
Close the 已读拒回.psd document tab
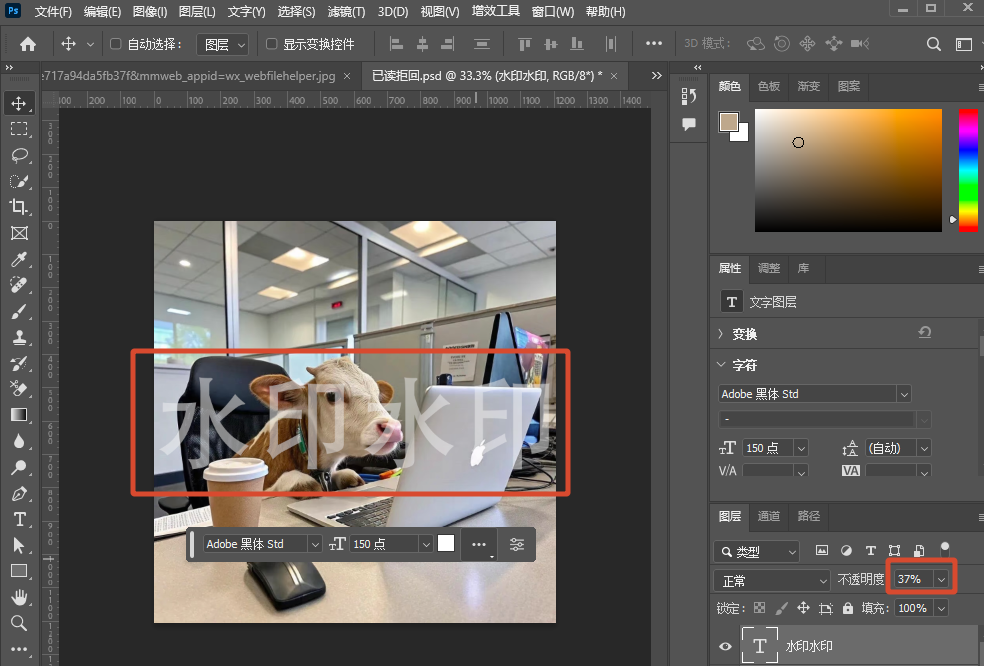614,76
